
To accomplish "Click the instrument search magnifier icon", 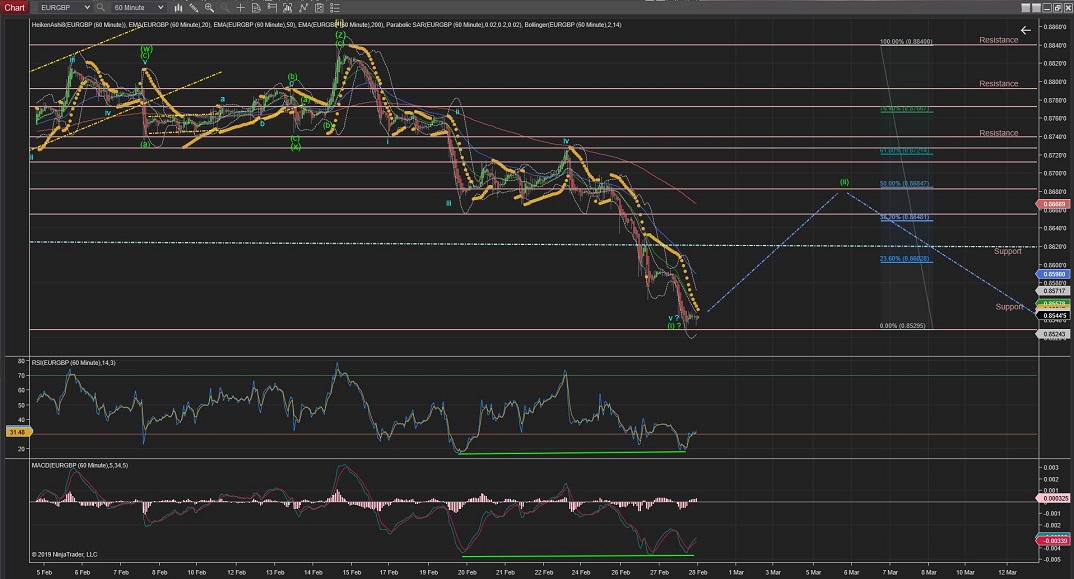I will 100,7.
